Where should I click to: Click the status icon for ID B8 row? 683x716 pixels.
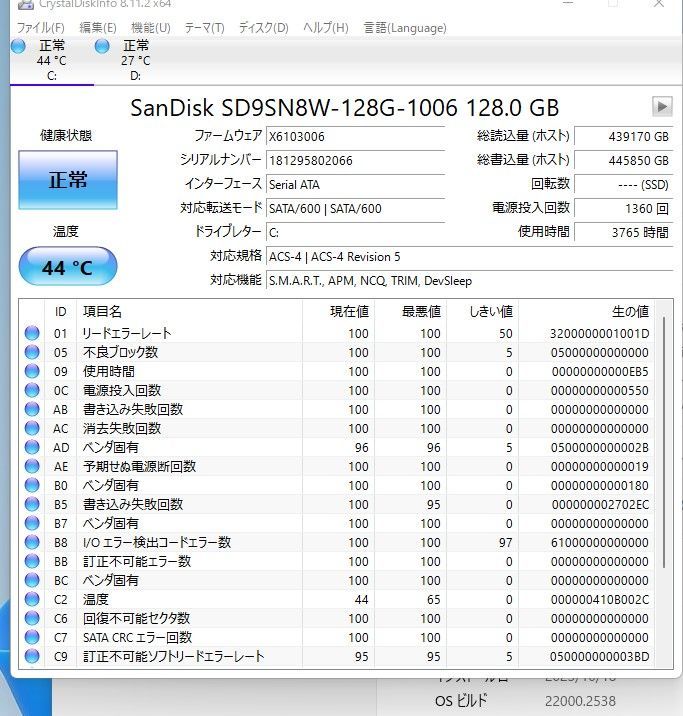coord(32,542)
